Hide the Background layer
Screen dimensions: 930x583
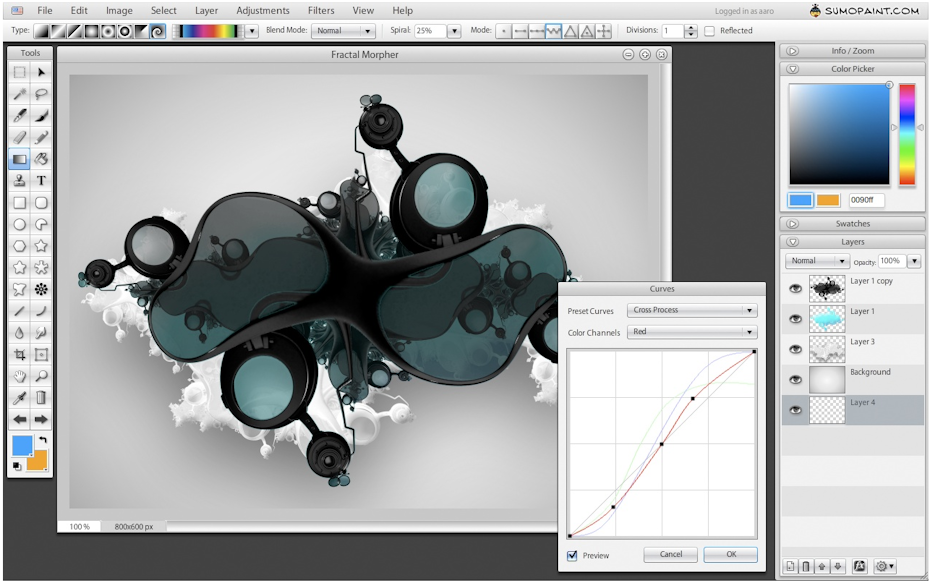point(795,379)
